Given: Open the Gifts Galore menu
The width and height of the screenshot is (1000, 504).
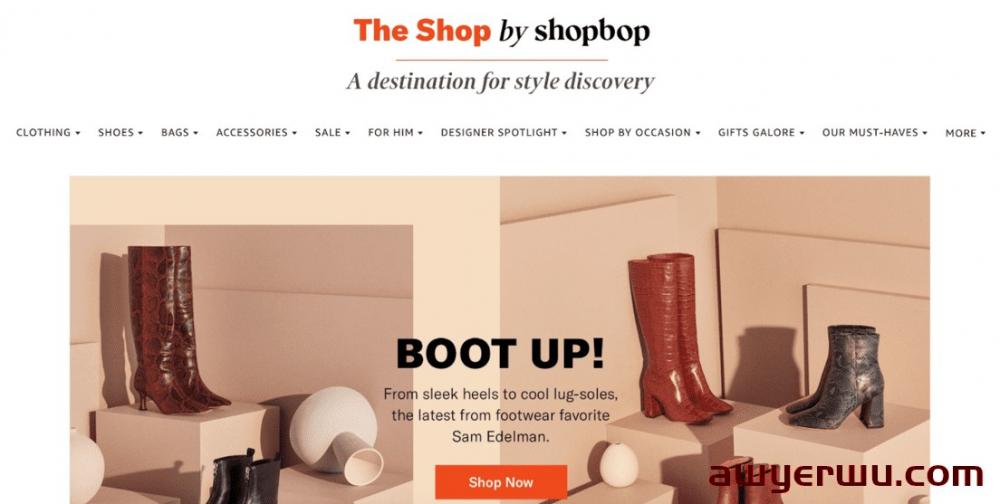Looking at the screenshot, I should pos(761,133).
